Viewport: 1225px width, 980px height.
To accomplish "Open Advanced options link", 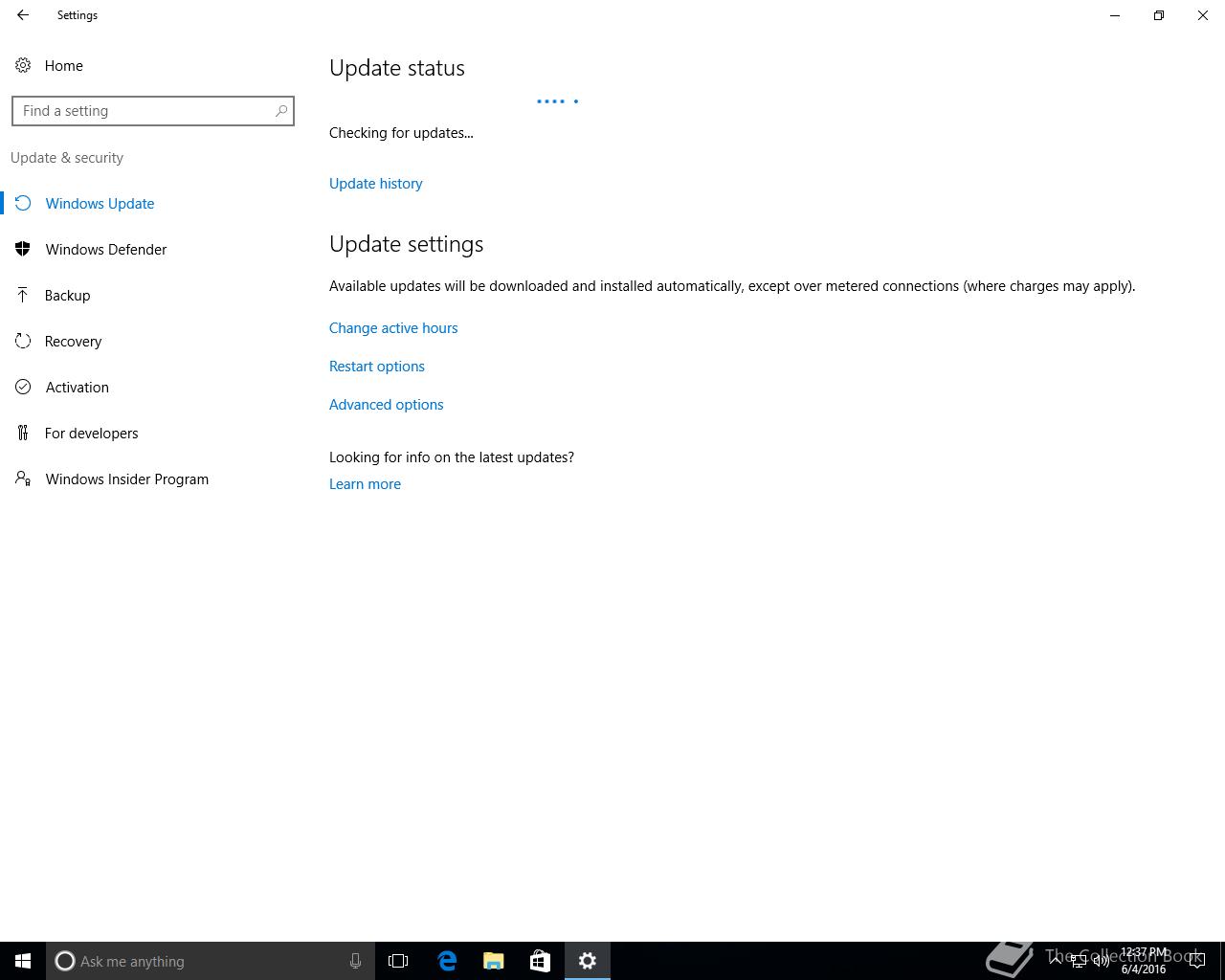I will pyautogui.click(x=386, y=405).
